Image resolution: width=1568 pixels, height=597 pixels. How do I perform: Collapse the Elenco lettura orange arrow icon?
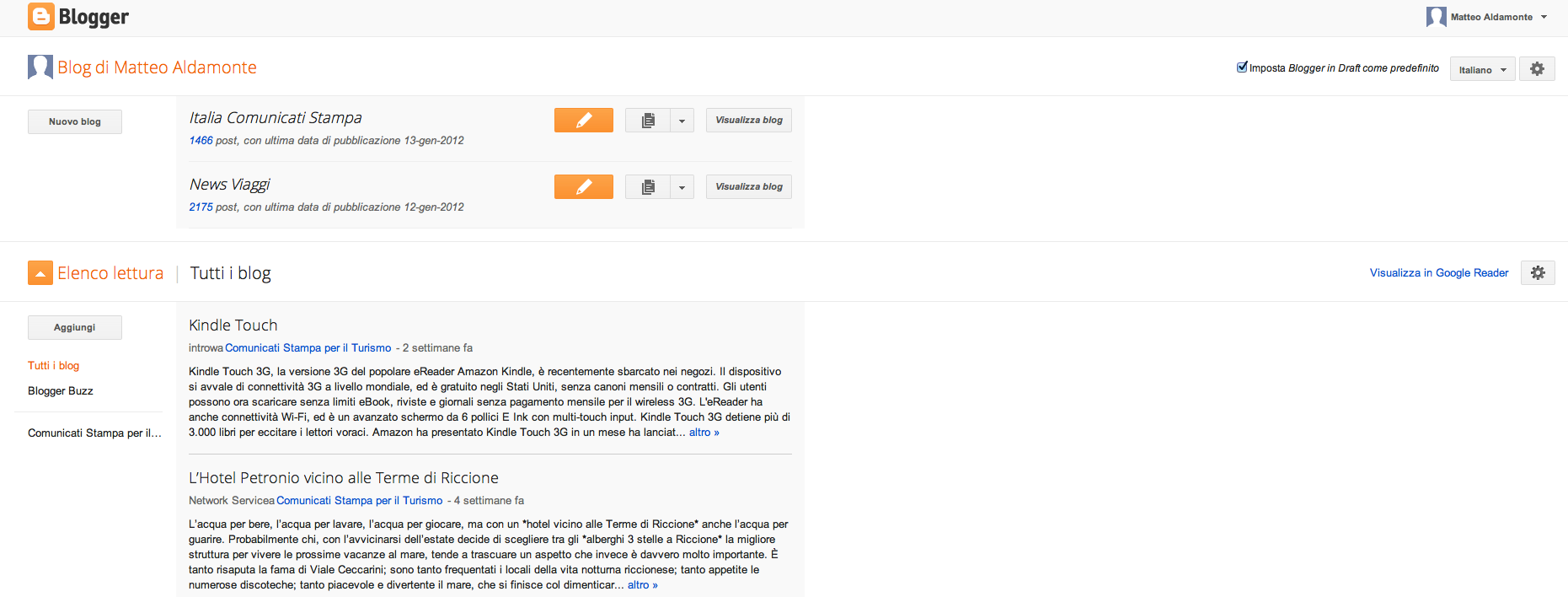click(40, 273)
